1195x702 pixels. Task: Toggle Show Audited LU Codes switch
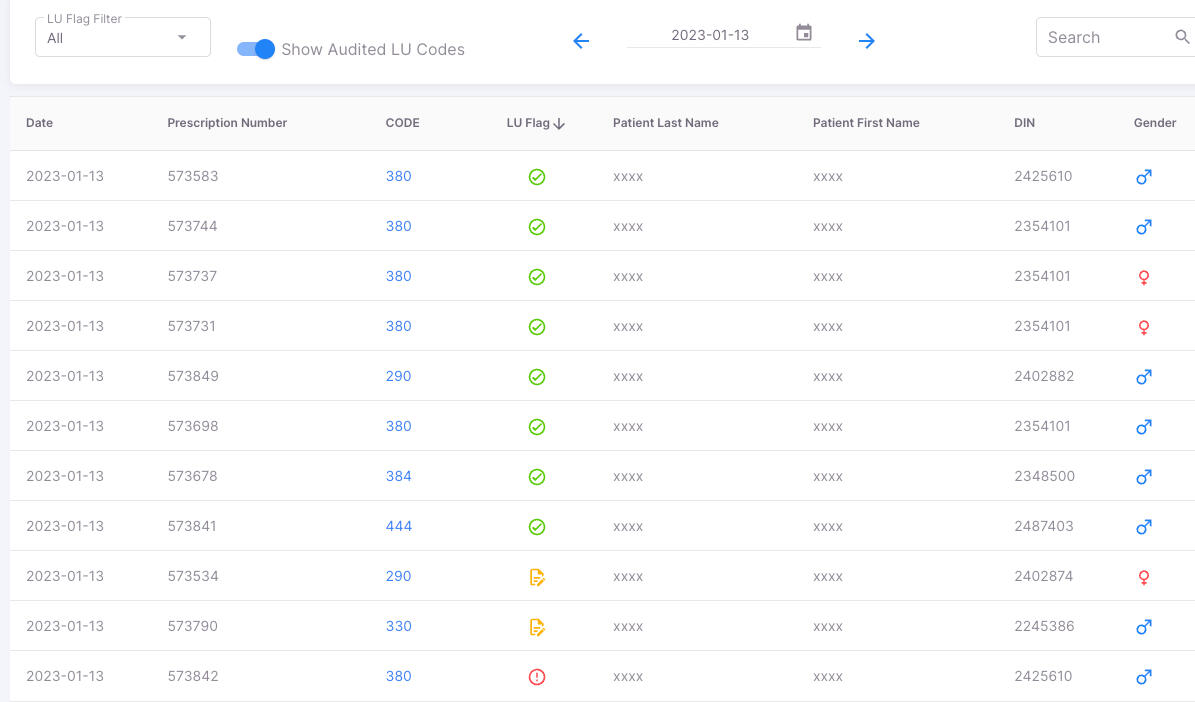256,49
